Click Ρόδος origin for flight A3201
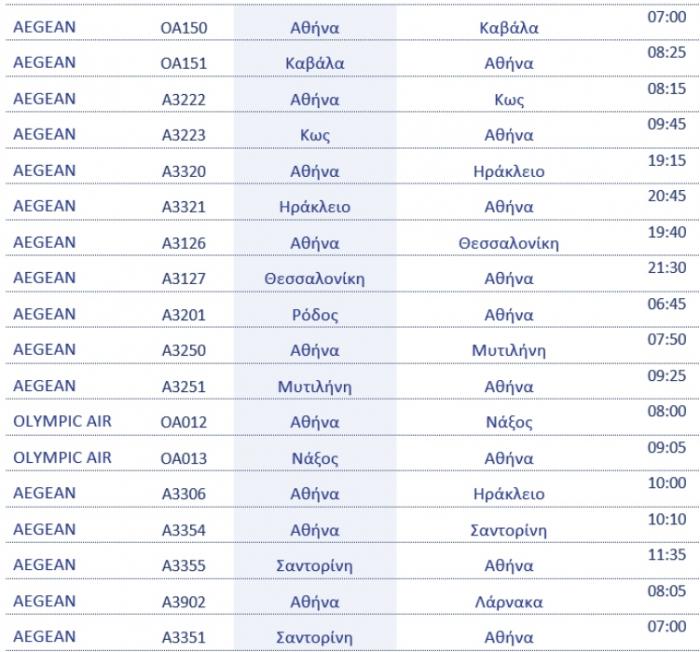Image resolution: width=700 pixels, height=652 pixels. coord(314,315)
